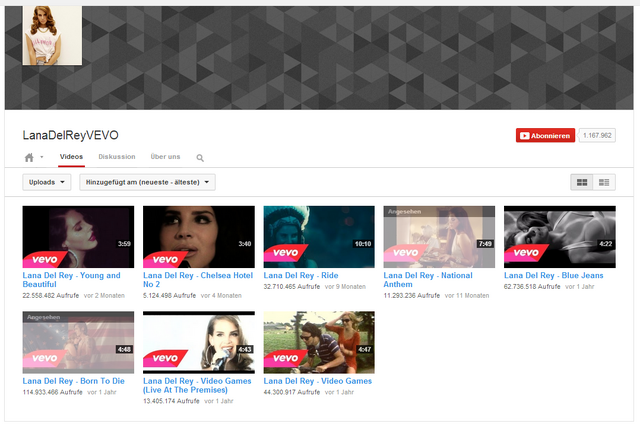The image size is (640, 427).
Task: Play the Young and Beautiful thumbnail
Action: (78, 237)
